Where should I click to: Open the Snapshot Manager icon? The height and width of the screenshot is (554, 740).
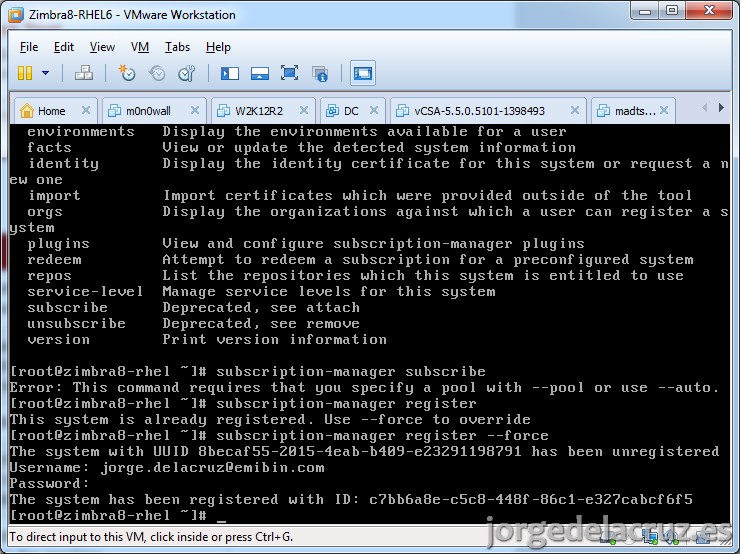(x=187, y=73)
